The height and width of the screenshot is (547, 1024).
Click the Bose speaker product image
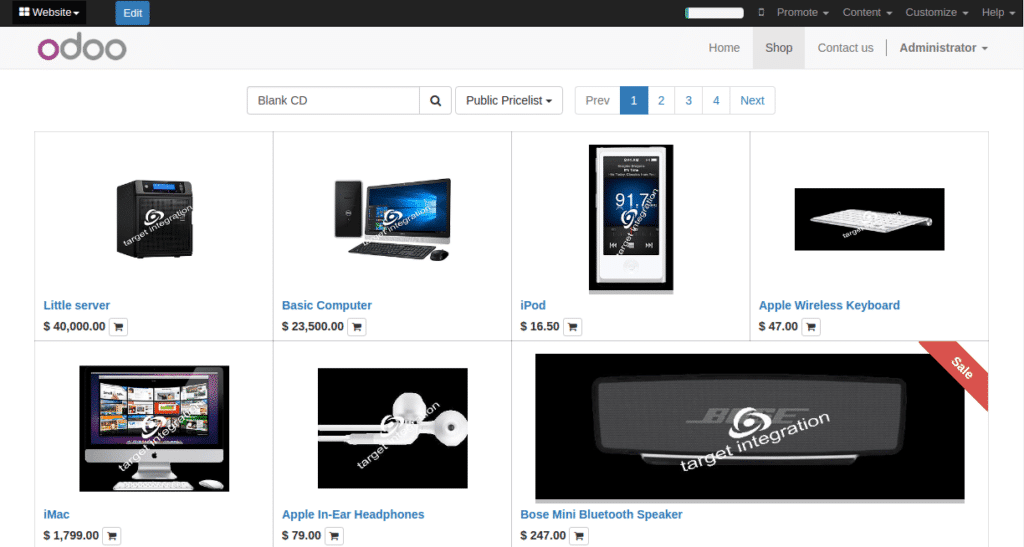(750, 428)
